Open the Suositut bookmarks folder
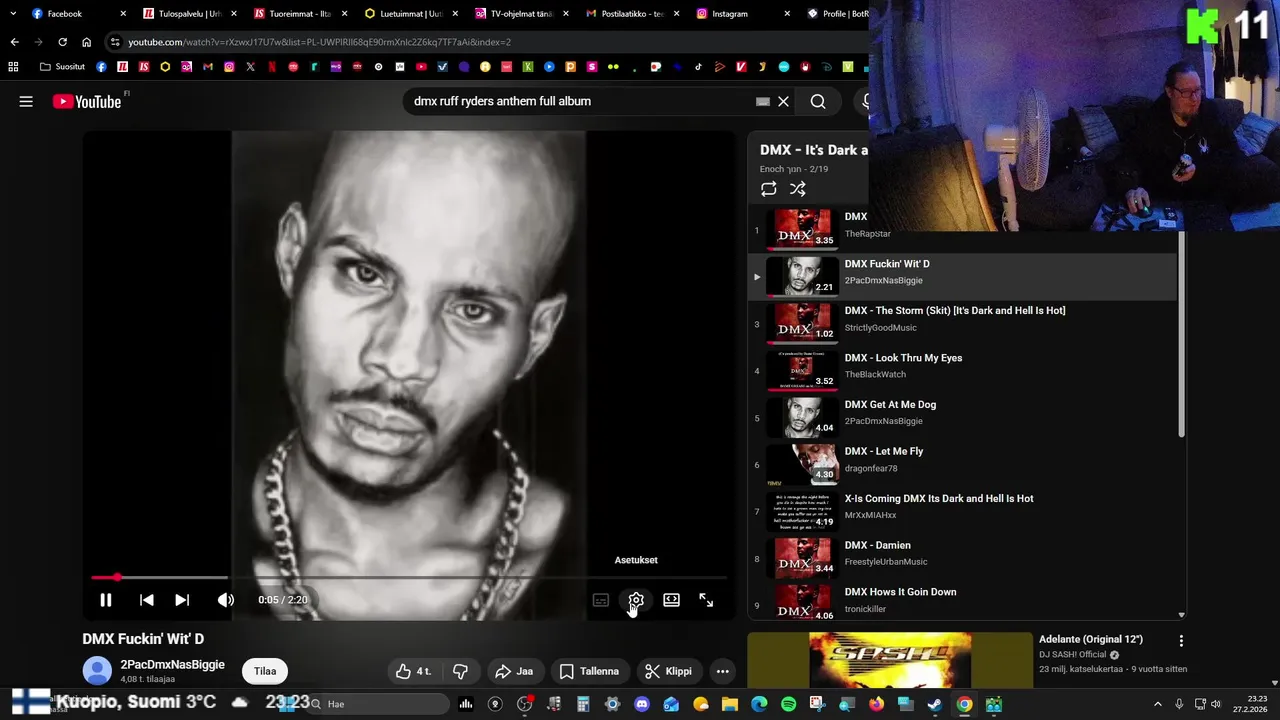 (x=62, y=67)
